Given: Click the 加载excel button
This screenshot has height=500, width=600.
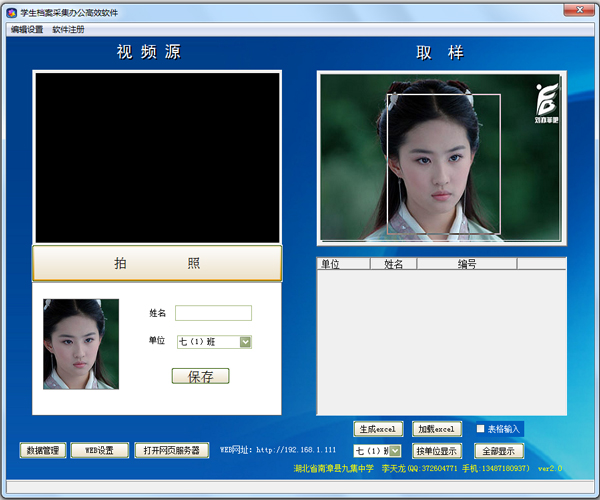Looking at the screenshot, I should pyautogui.click(x=437, y=429).
